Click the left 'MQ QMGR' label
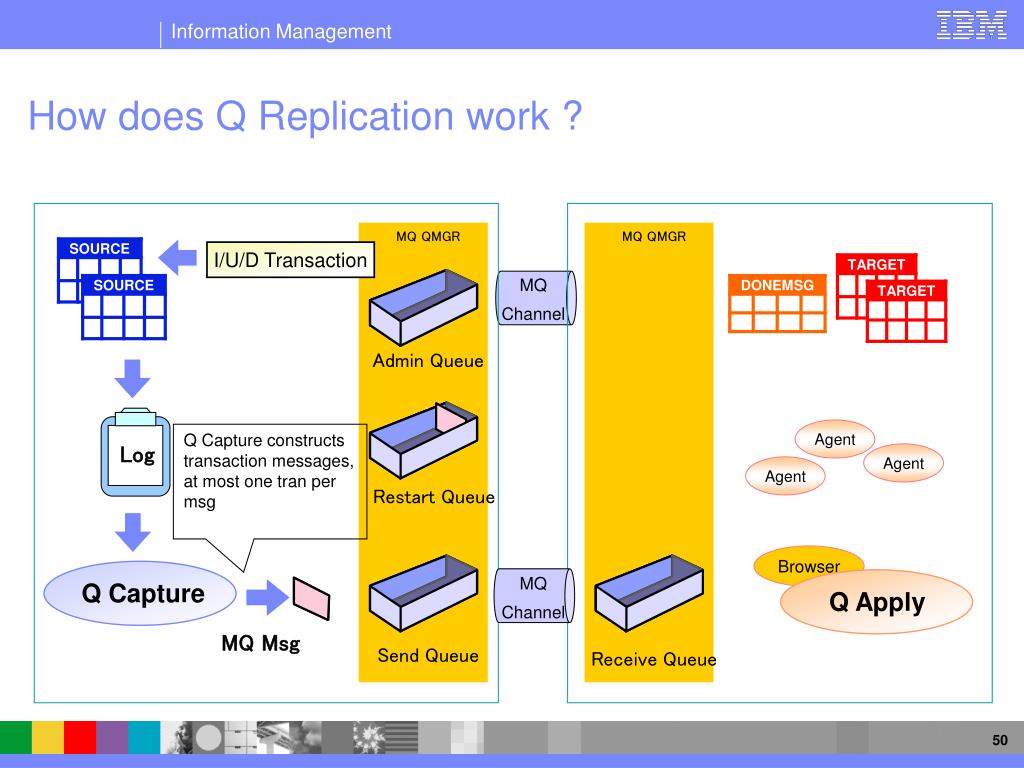Viewport: 1024px width, 768px height. 428,236
